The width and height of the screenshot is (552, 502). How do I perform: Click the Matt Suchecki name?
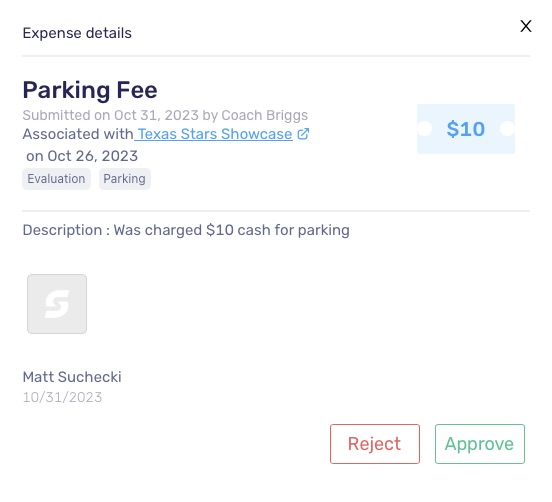pos(72,377)
